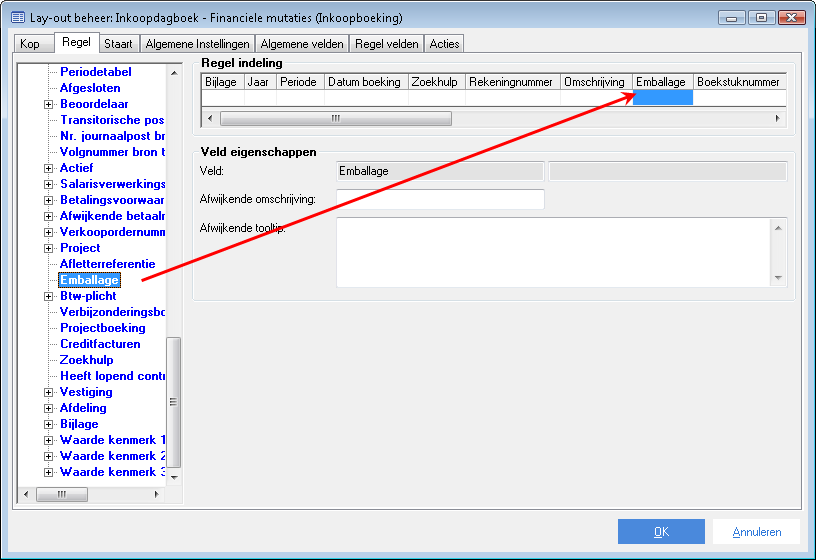This screenshot has height=560, width=816.
Task: Expand the Salarisverwerkings node
Action: [48, 185]
